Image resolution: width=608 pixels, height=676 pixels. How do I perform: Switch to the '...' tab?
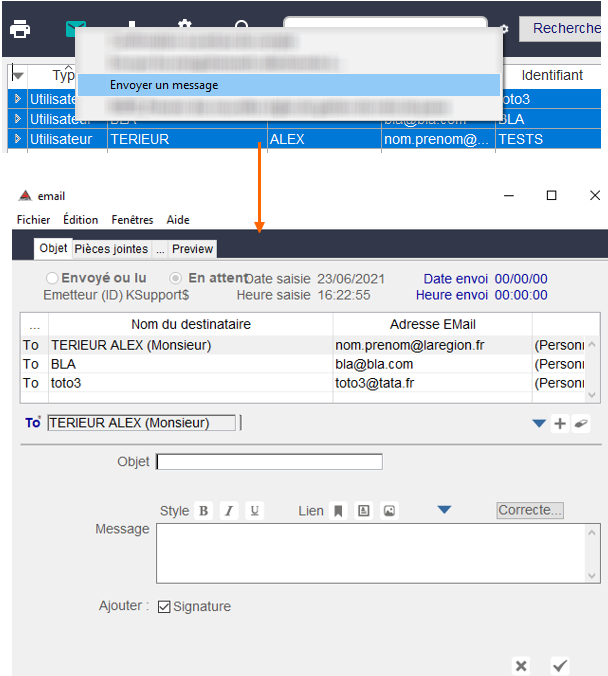point(160,249)
